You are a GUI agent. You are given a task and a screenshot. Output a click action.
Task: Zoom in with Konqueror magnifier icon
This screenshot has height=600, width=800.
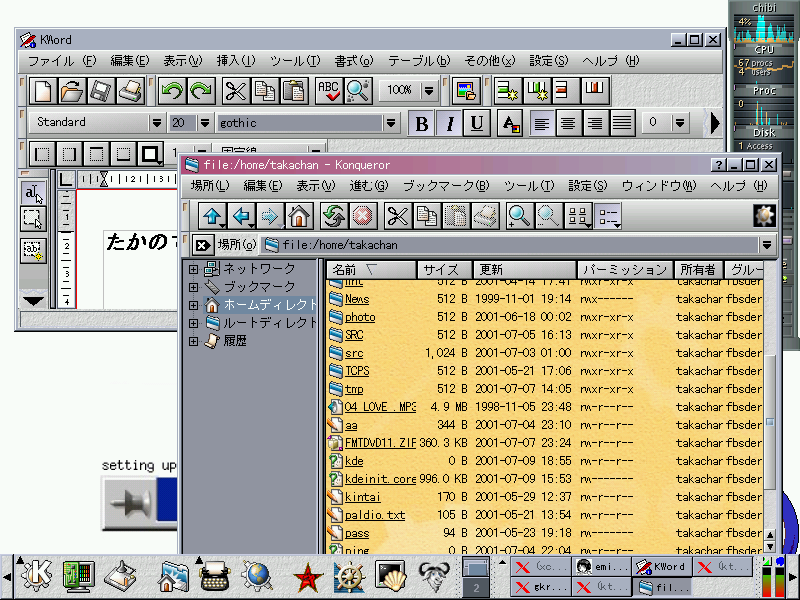(519, 216)
